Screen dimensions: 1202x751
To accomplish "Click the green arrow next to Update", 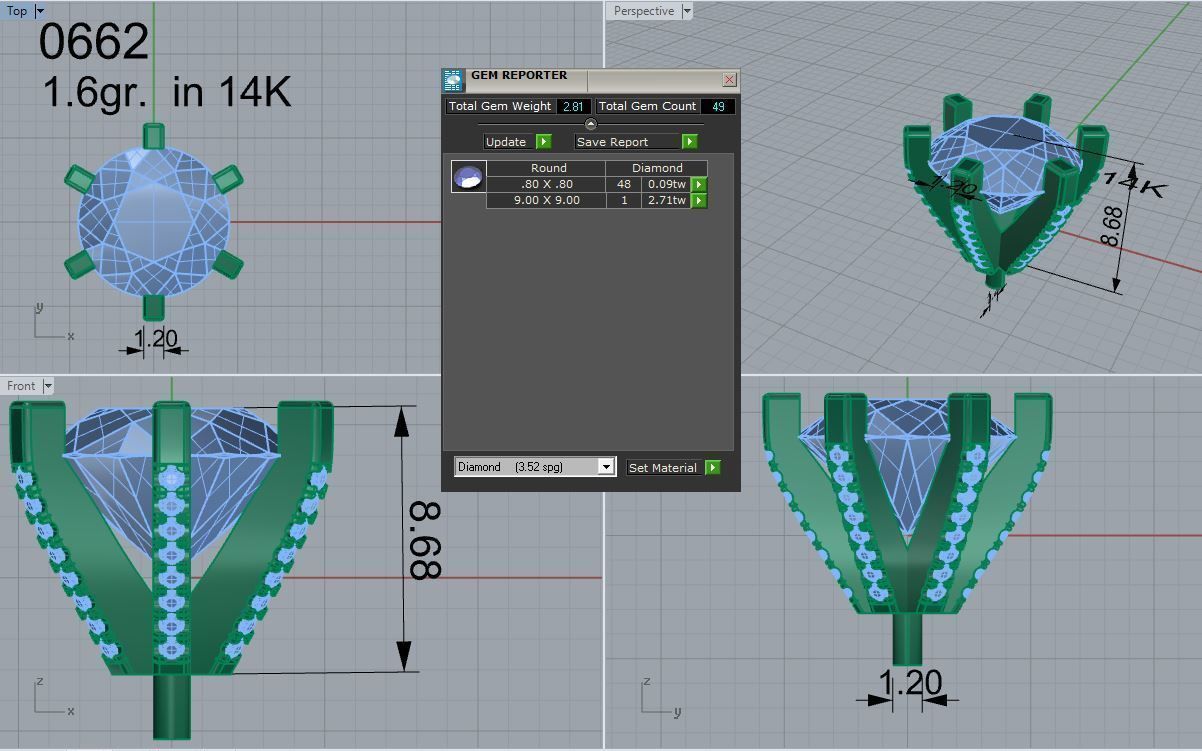I will tap(543, 141).
